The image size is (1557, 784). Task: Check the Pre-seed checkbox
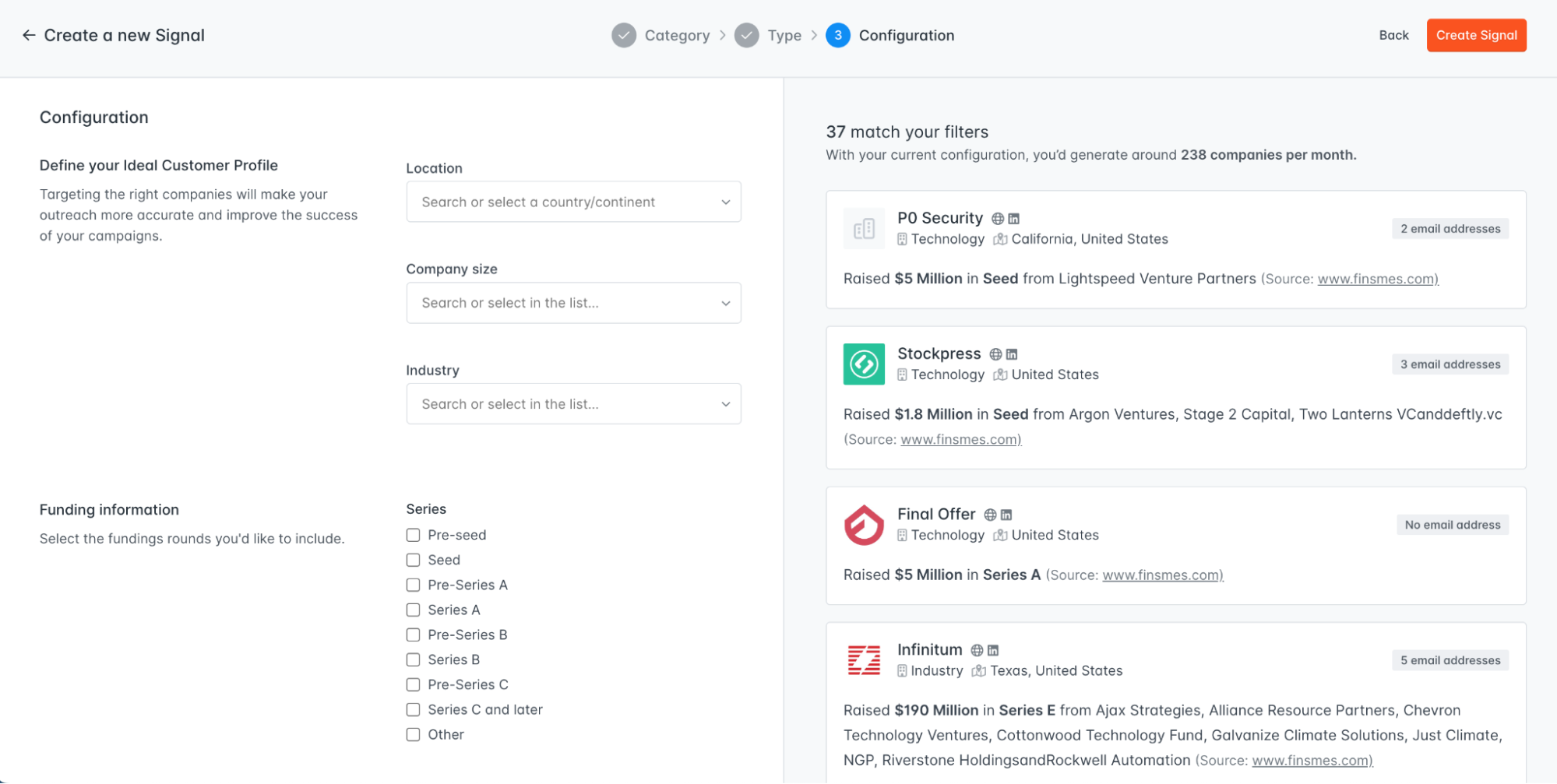pyautogui.click(x=413, y=535)
